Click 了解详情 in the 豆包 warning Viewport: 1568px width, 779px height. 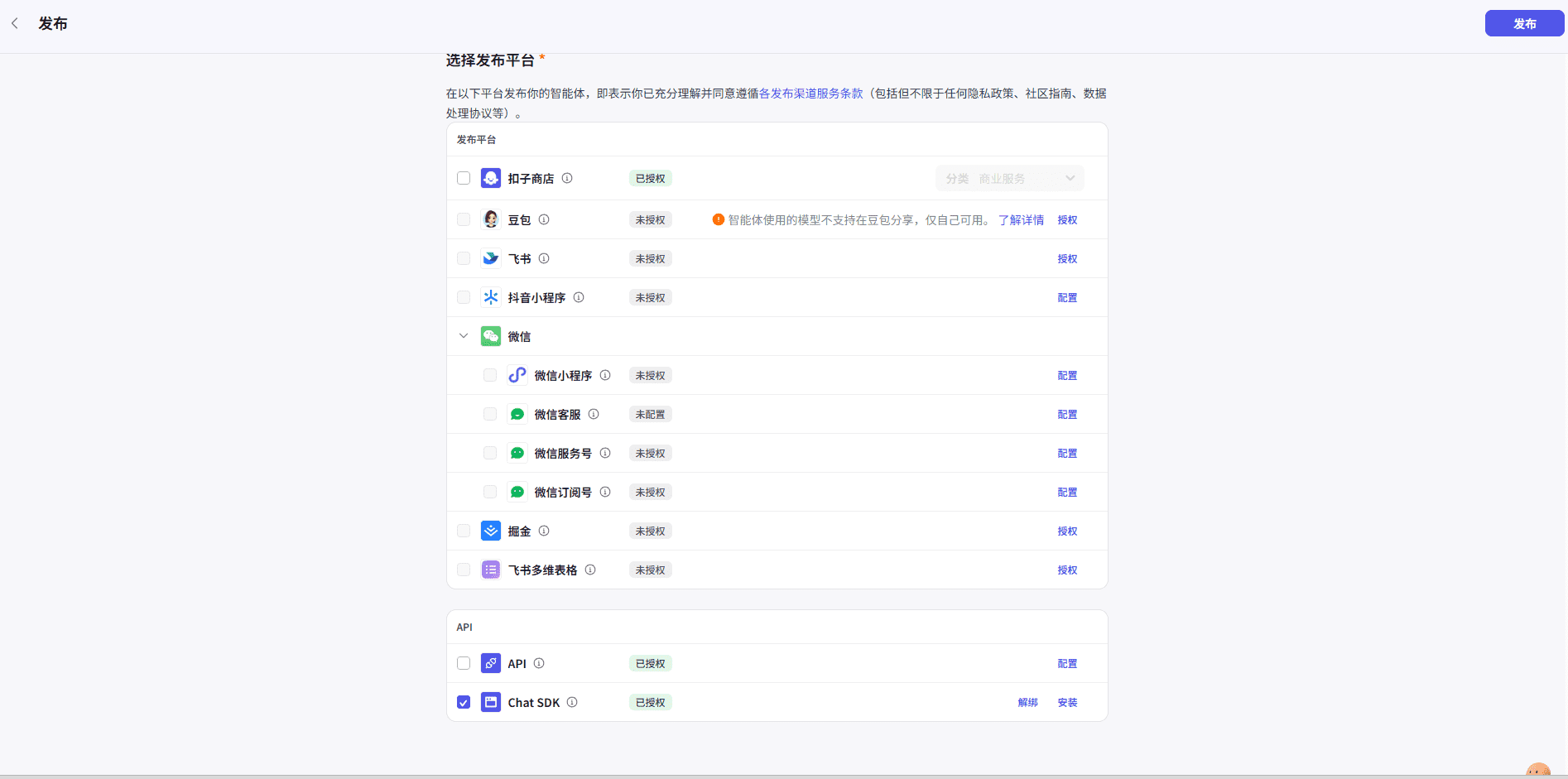pos(1021,220)
